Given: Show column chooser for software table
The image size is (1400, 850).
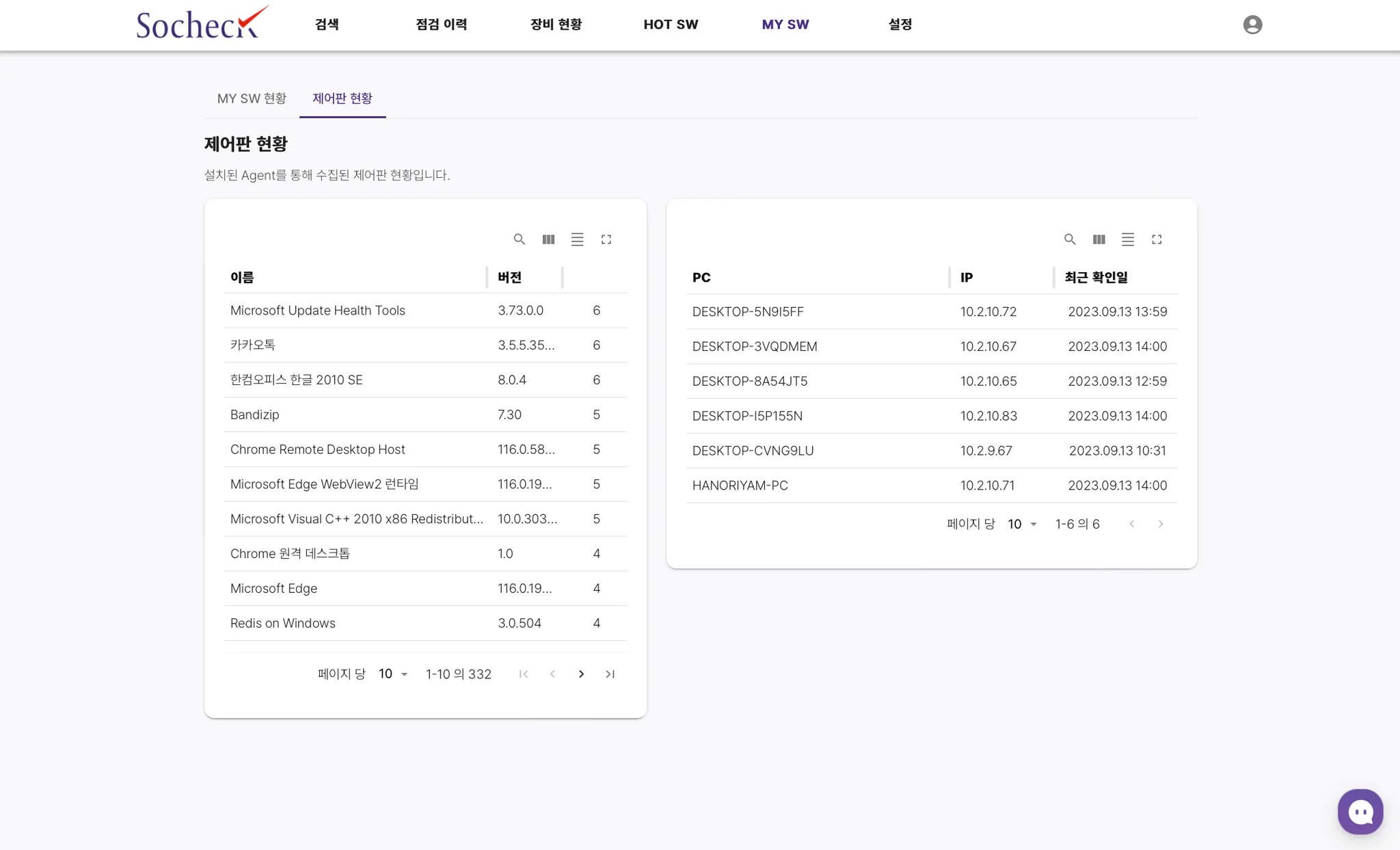Looking at the screenshot, I should [x=548, y=239].
